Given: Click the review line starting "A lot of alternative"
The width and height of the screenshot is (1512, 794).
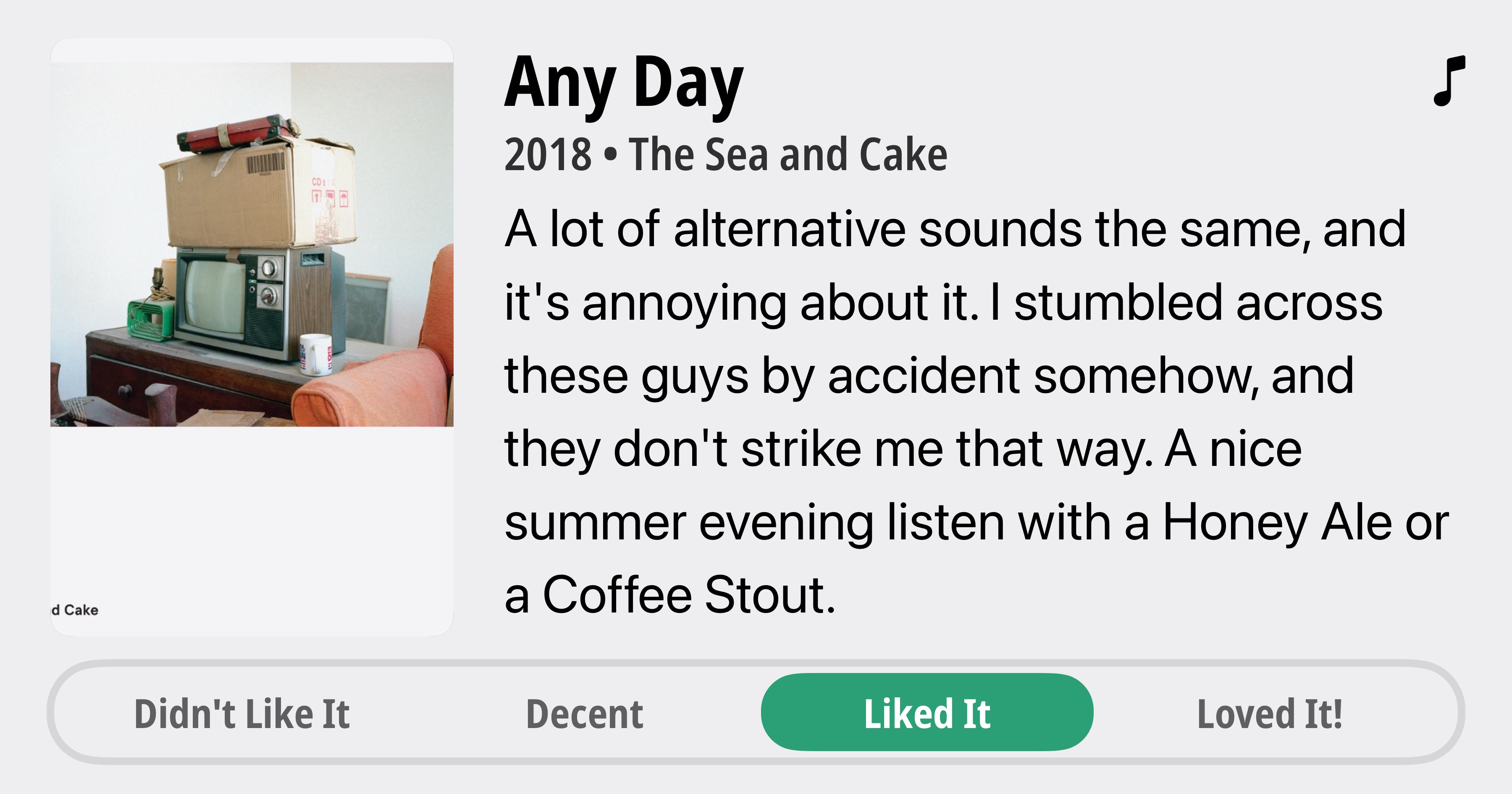Looking at the screenshot, I should [x=954, y=230].
